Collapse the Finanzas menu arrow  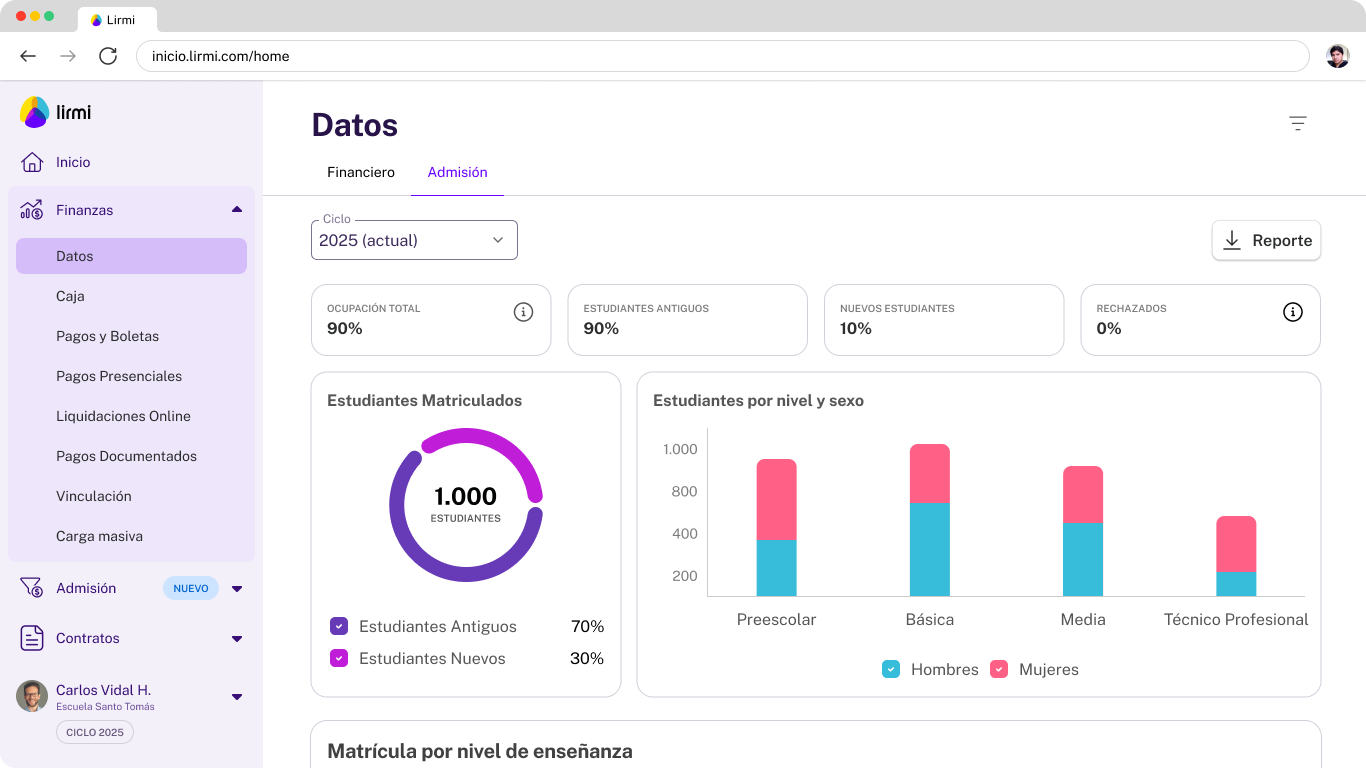pos(237,210)
